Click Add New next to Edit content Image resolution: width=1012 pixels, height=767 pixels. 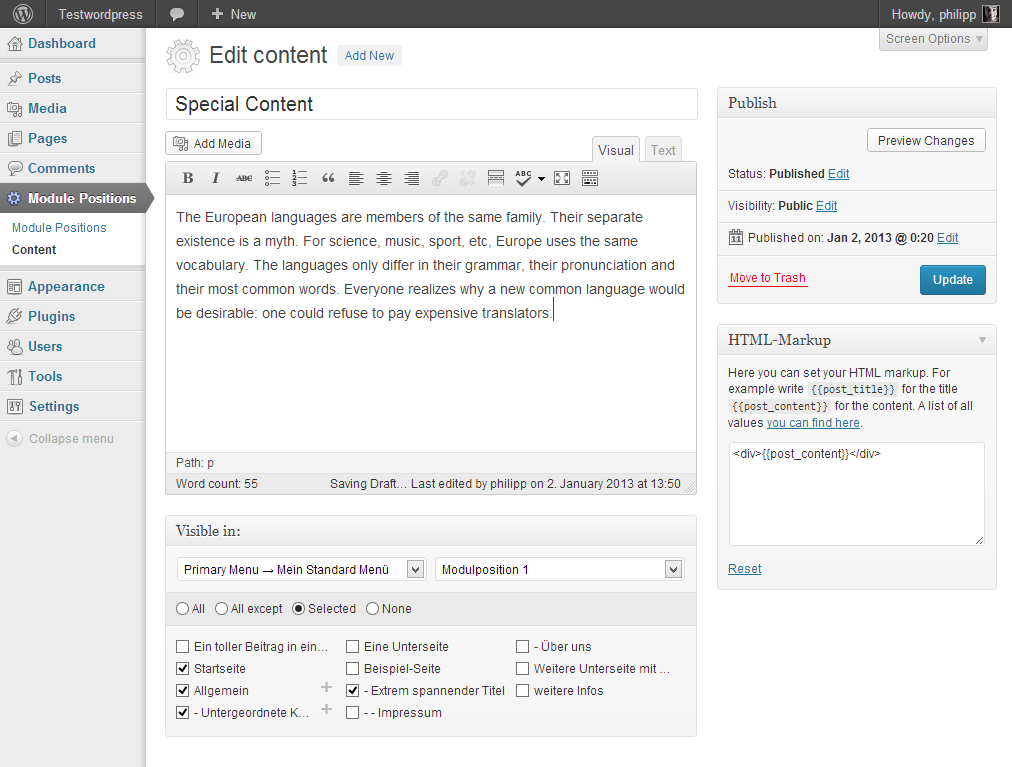click(369, 56)
